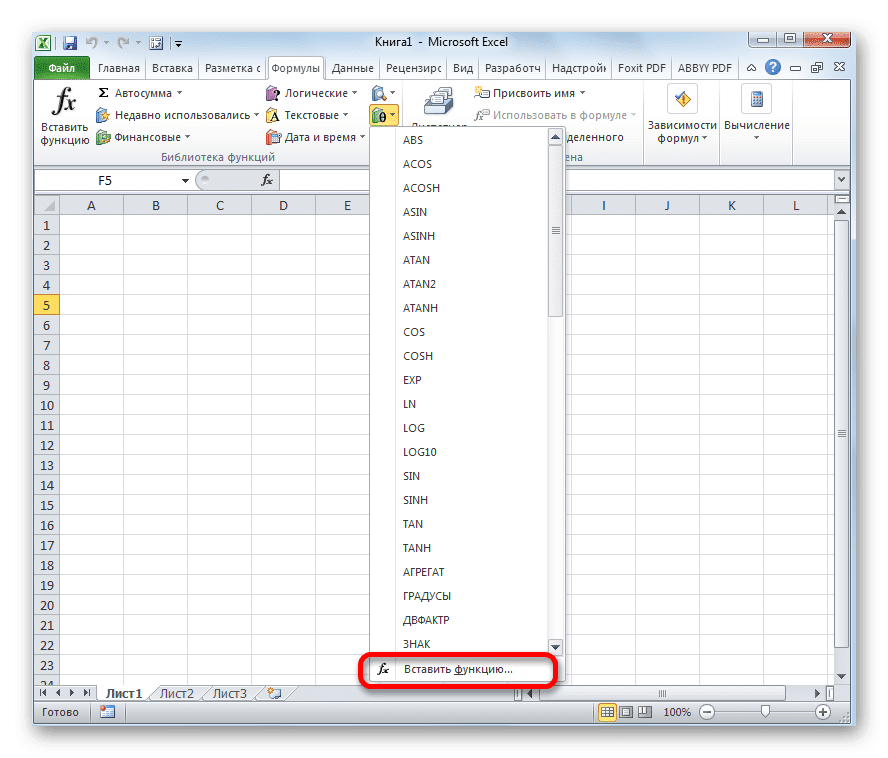Click the horizontal scrollbar right arrow
The width and height of the screenshot is (888, 758).
pyautogui.click(x=817, y=693)
